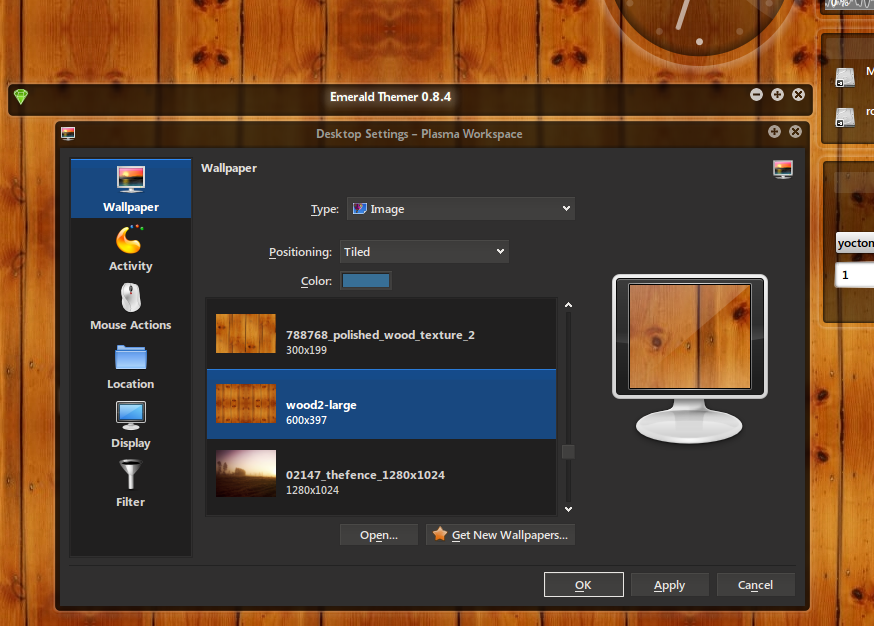Maximize the Desktop Settings window
Image resolution: width=874 pixels, height=626 pixels.
(774, 132)
